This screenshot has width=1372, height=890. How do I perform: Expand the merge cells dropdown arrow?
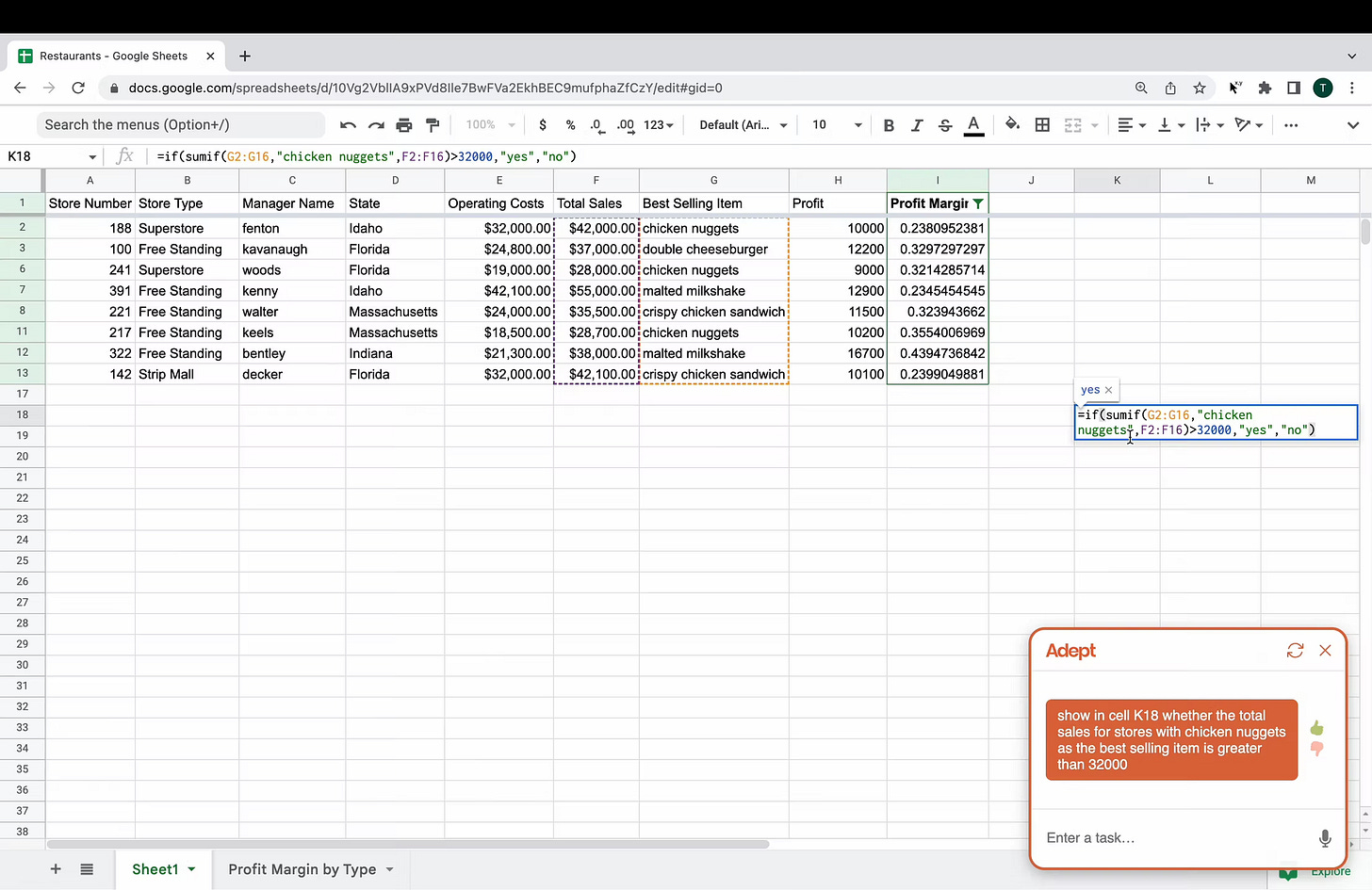1095,125
